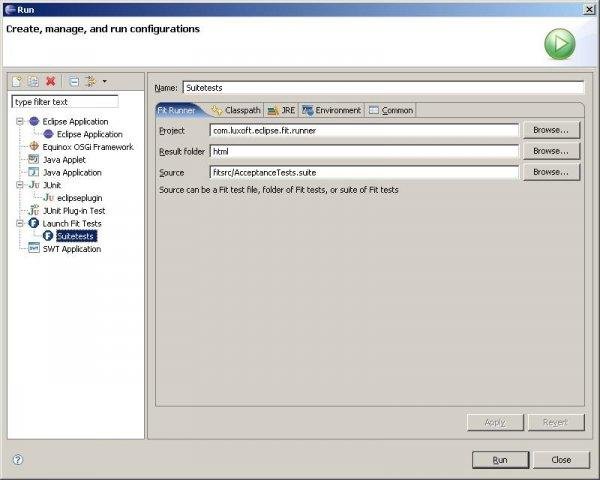This screenshot has width=600, height=480.
Task: Browse for the Project
Action: click(x=551, y=130)
